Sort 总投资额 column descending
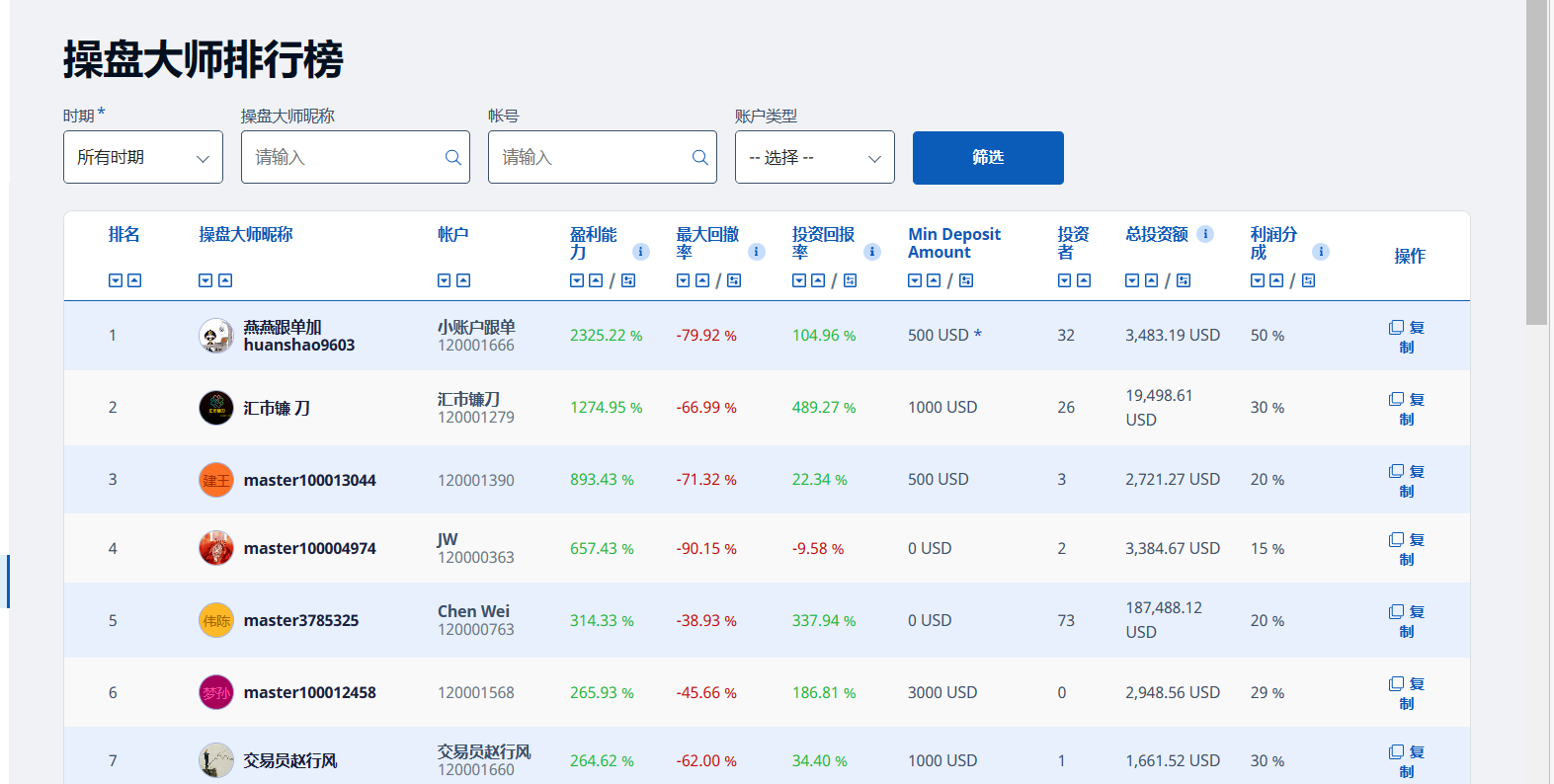 pyautogui.click(x=1132, y=280)
